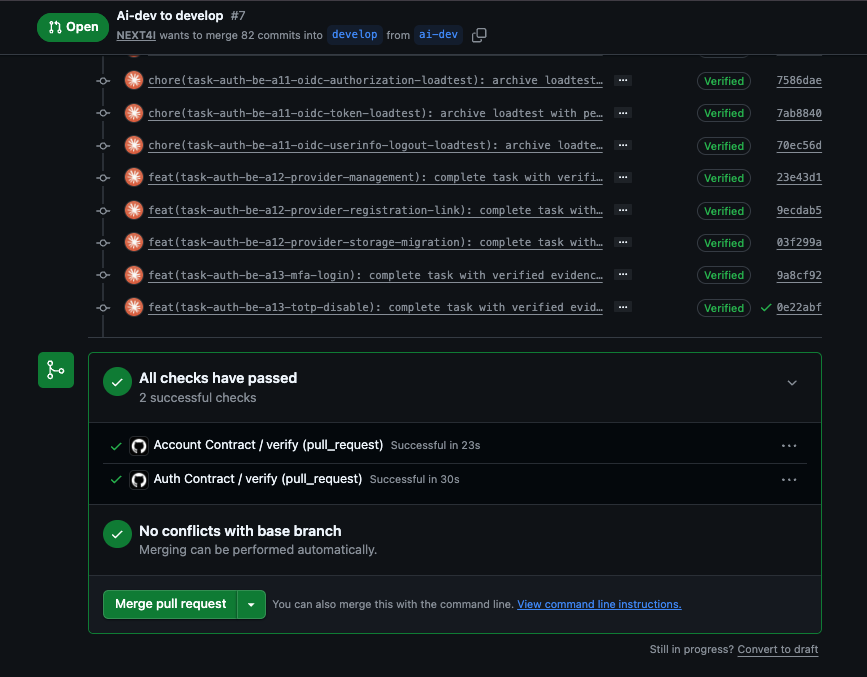This screenshot has width=867, height=677.
Task: Expand commit message of a13-mfa-login commit
Action: coord(623,274)
